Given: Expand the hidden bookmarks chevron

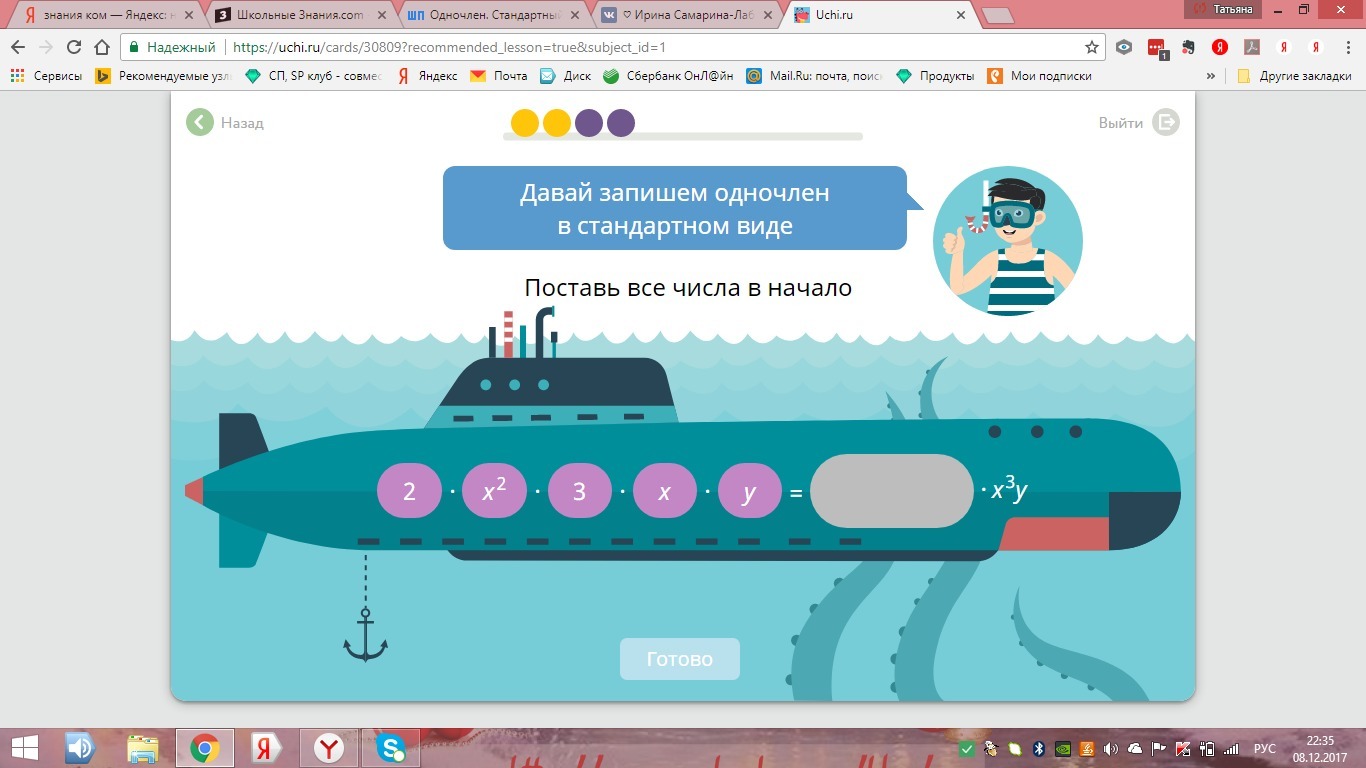Looking at the screenshot, I should [x=1211, y=76].
